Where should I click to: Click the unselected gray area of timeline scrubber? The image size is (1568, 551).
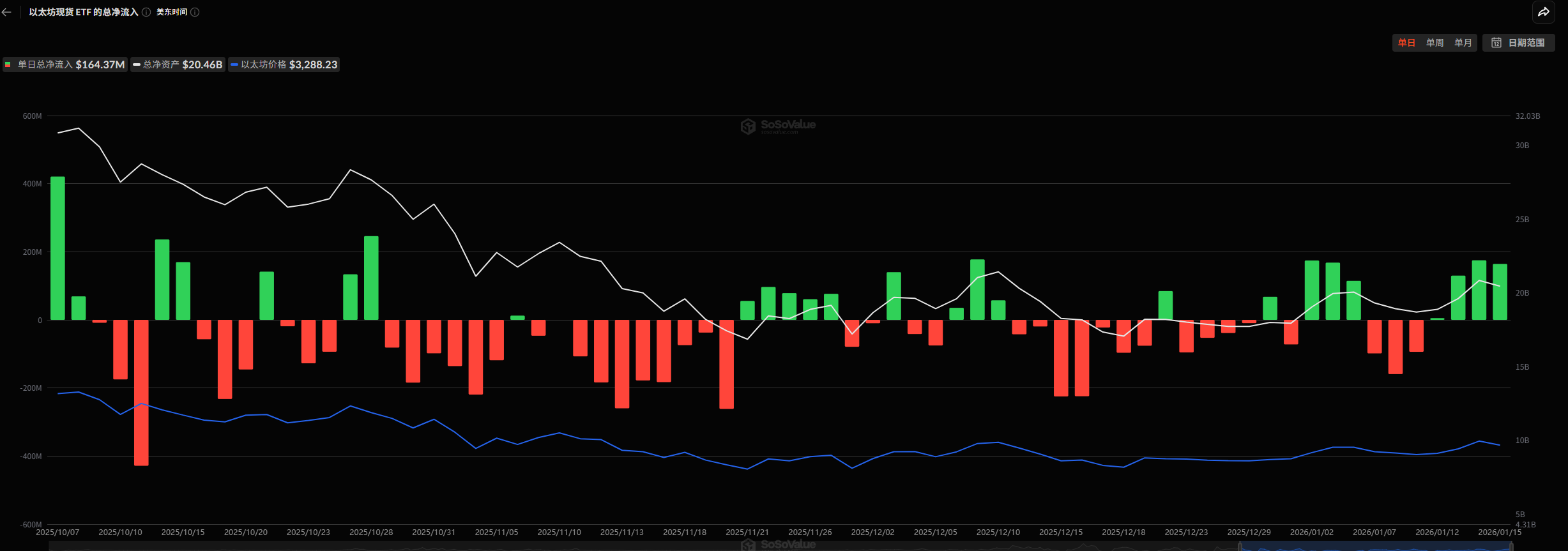(639, 546)
